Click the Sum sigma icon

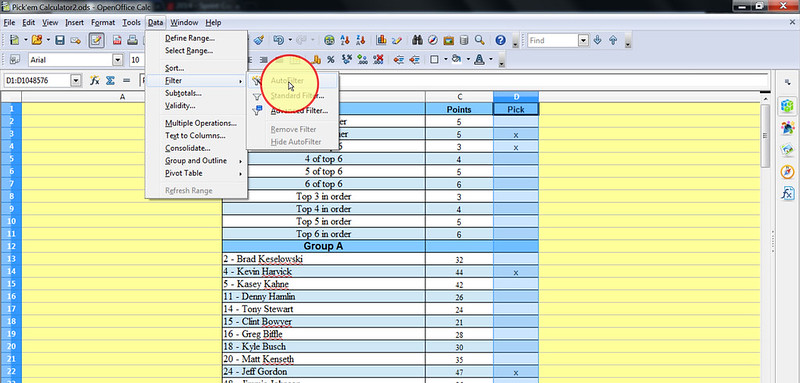point(110,80)
